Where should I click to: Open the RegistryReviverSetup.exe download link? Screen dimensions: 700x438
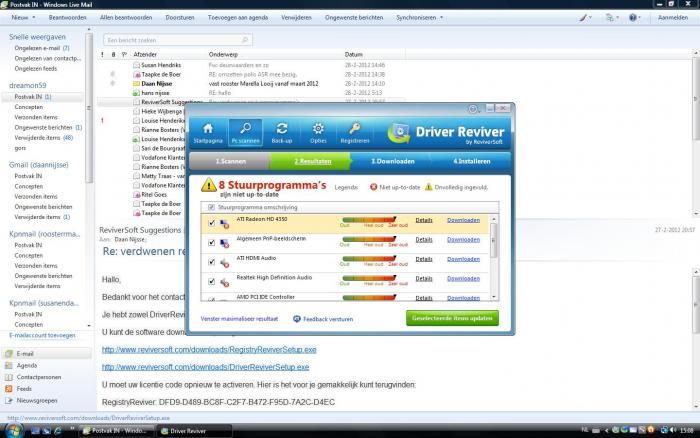tap(209, 350)
